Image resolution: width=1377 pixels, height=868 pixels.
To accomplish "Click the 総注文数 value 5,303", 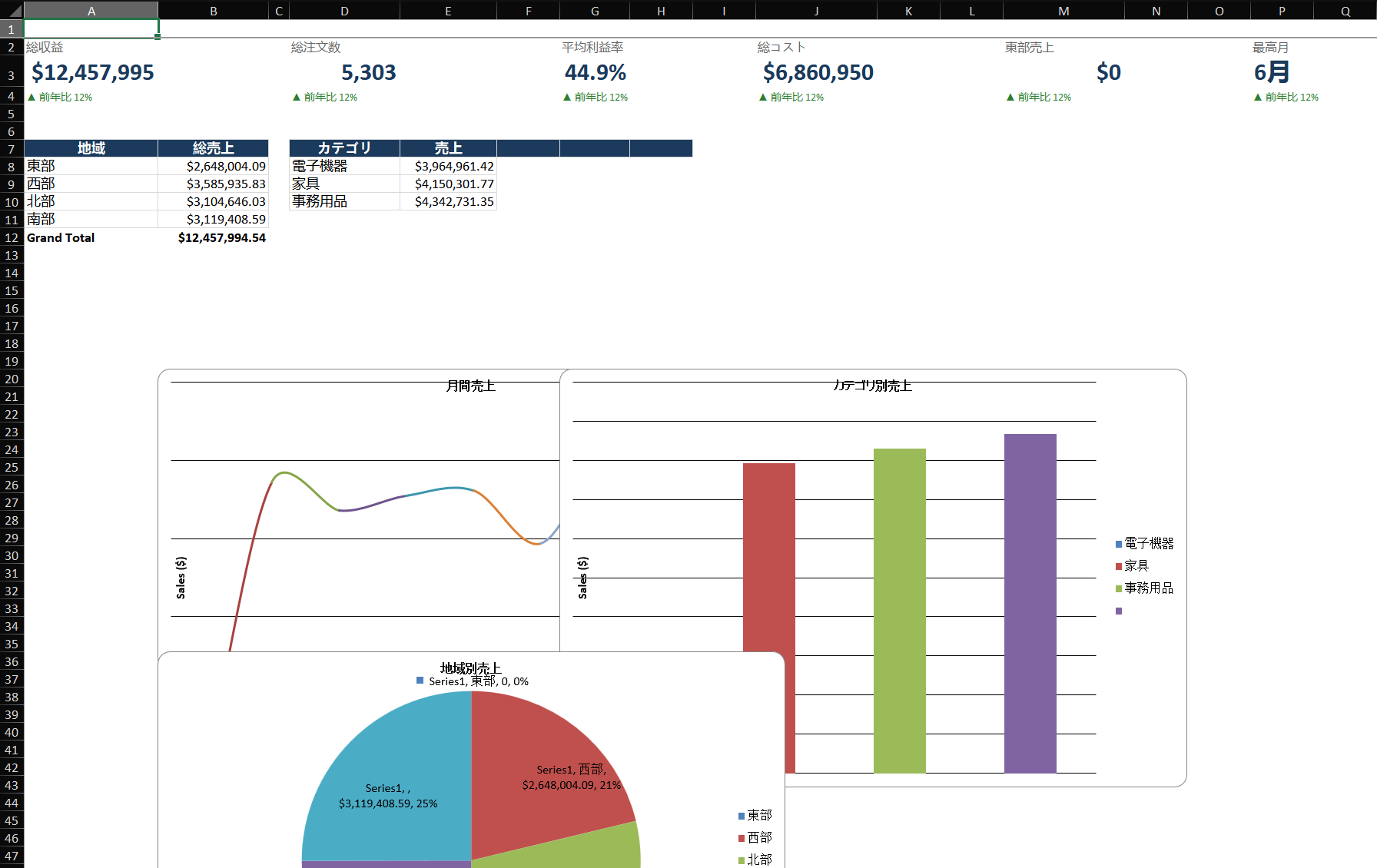I will (x=369, y=72).
